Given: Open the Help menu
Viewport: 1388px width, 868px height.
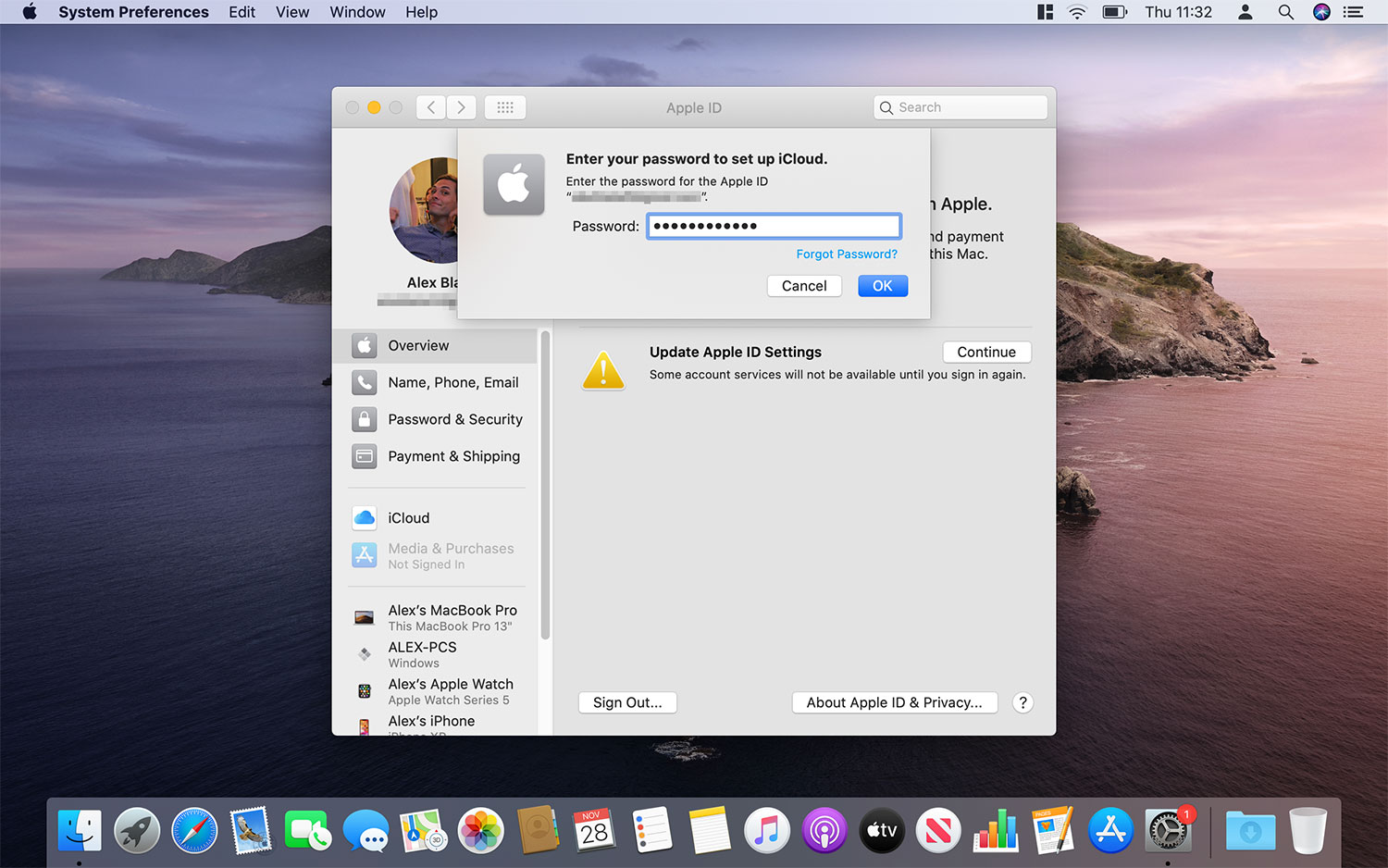Looking at the screenshot, I should point(421,12).
